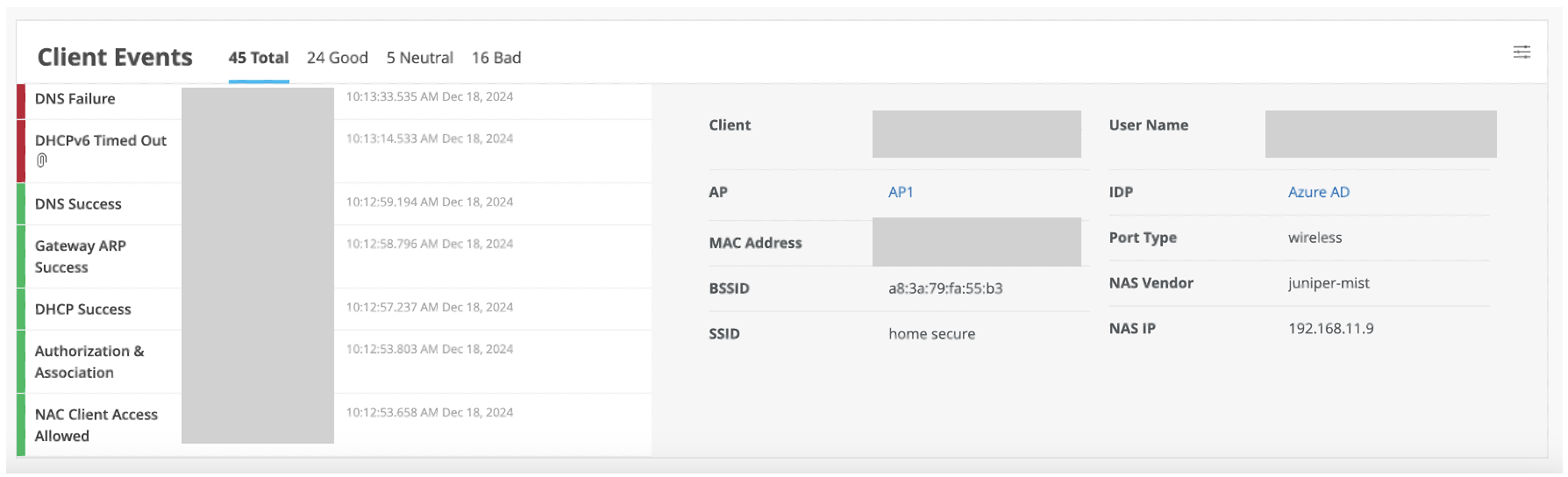The width and height of the screenshot is (1568, 477).
Task: Open the event filter settings icon
Action: pyautogui.click(x=1522, y=53)
